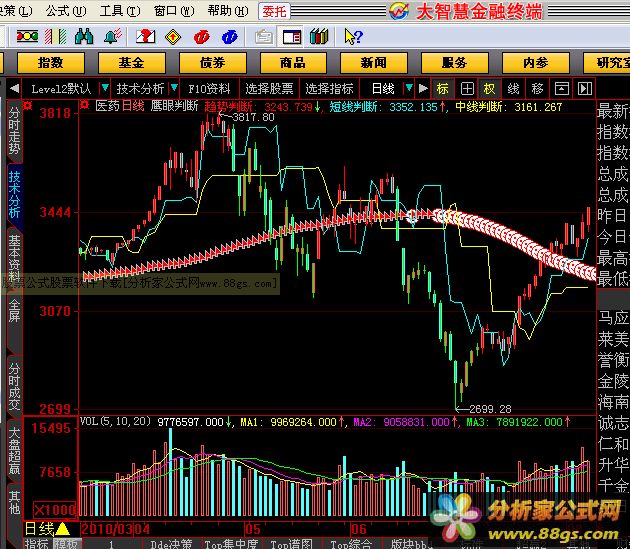The image size is (630, 549).
Task: Click the scroll-right arrow after 日线
Action: click(x=423, y=88)
